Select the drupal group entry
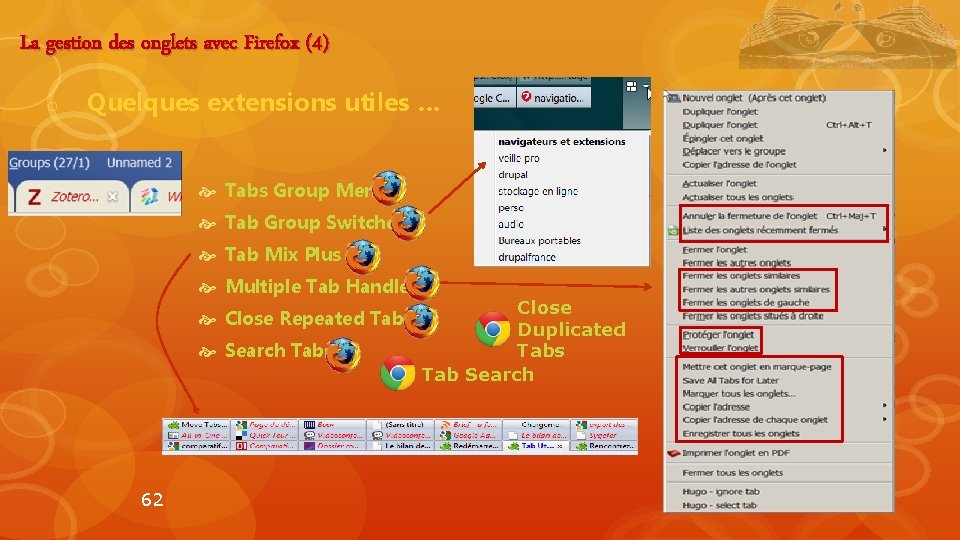 [512, 174]
